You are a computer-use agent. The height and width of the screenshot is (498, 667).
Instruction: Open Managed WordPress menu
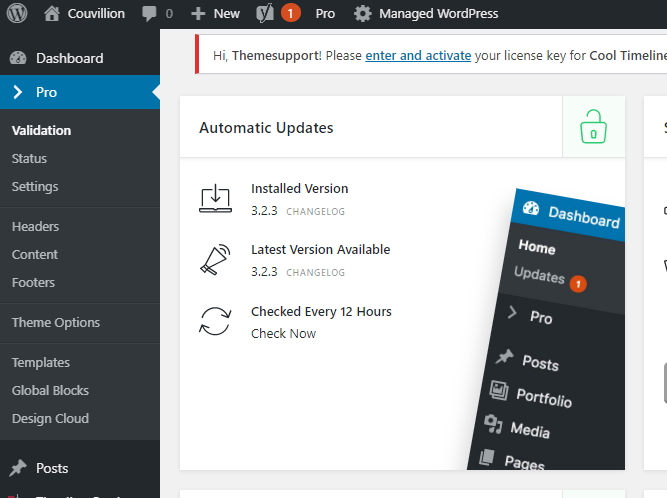tap(439, 14)
